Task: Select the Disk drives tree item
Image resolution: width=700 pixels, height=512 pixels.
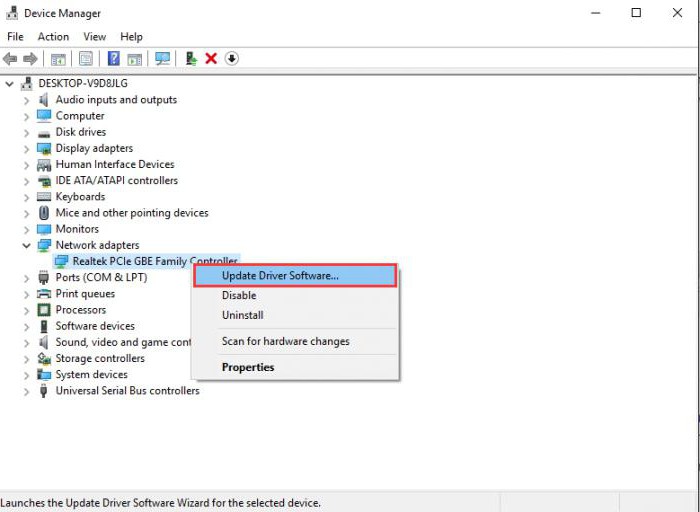Action: (80, 132)
